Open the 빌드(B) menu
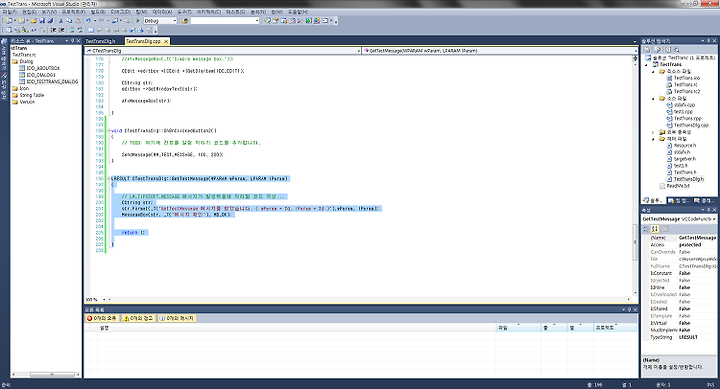Viewport: 720px width, 389px height. pyautogui.click(x=98, y=12)
